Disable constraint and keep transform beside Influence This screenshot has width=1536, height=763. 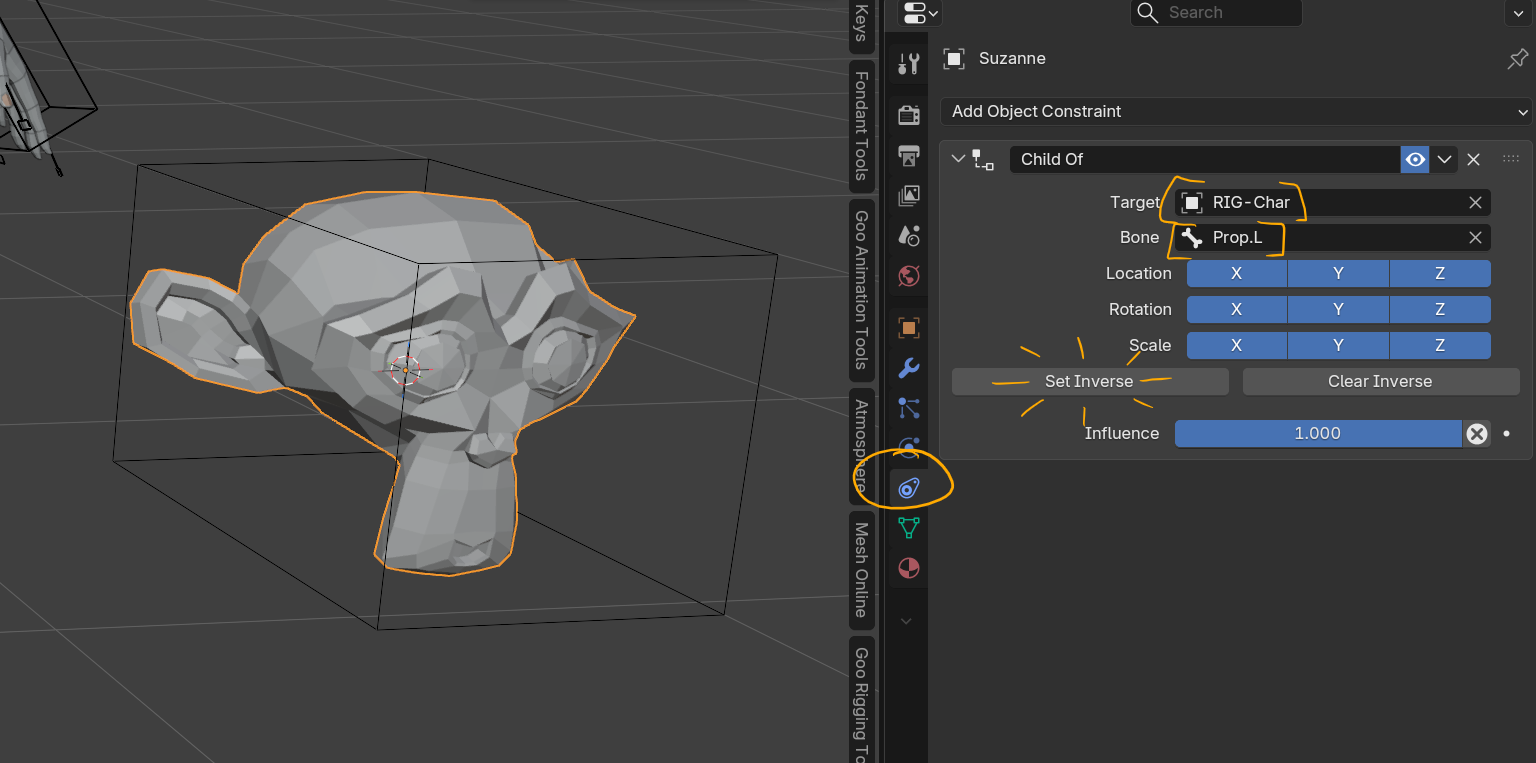tap(1477, 434)
